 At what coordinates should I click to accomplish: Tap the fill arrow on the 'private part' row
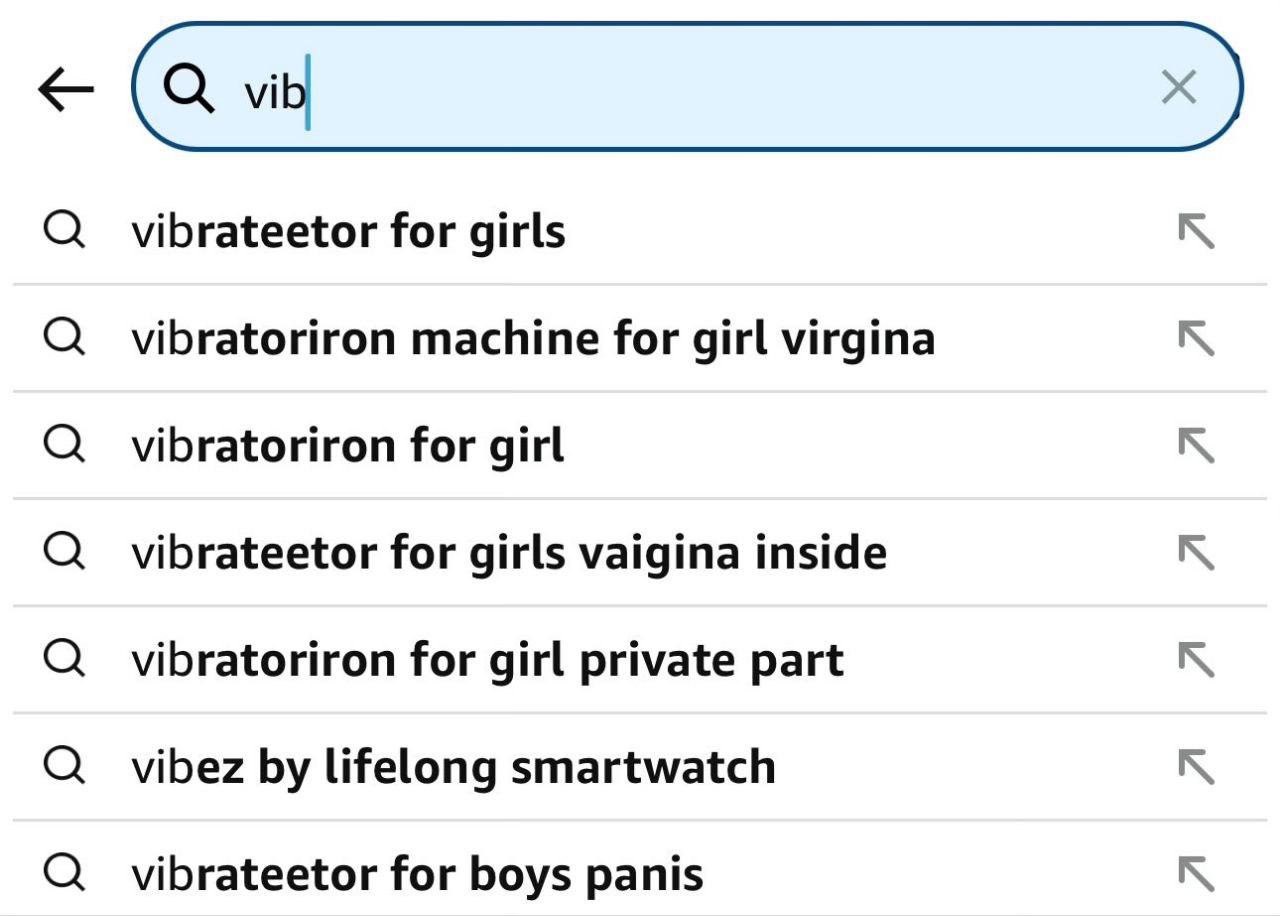tap(1196, 659)
